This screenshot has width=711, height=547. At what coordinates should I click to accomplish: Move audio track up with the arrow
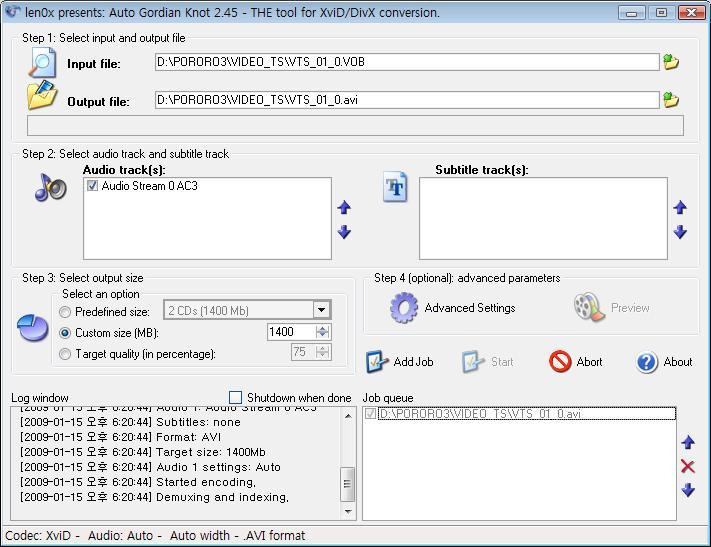344,208
